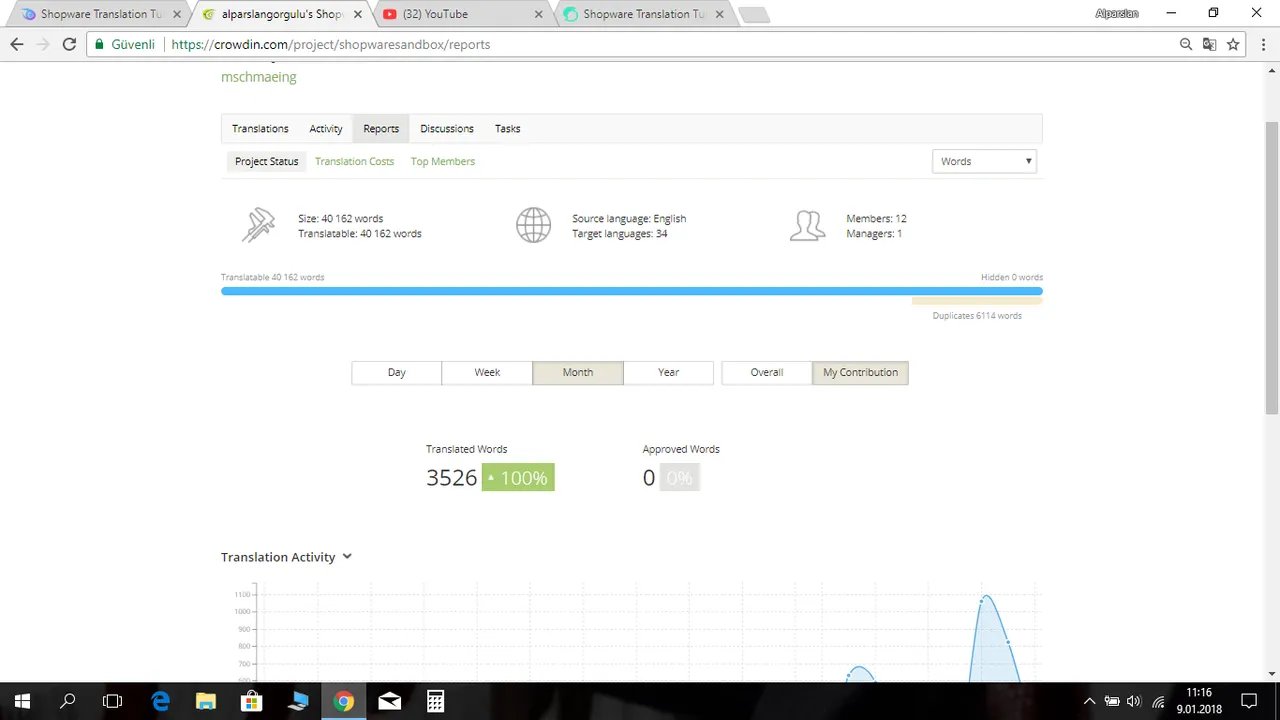
Task: Switch to the (32) YouTube tab
Action: 463,14
